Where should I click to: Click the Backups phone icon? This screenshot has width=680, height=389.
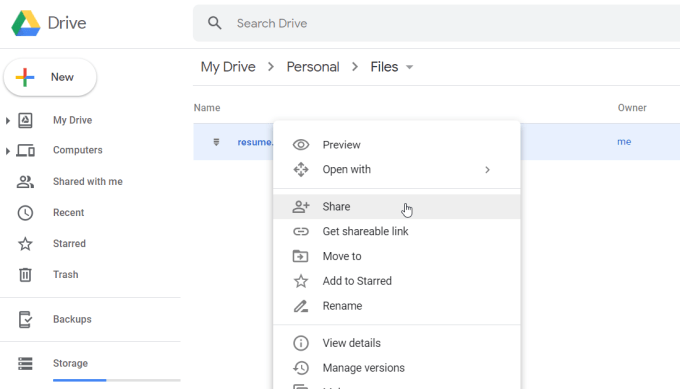(25, 320)
